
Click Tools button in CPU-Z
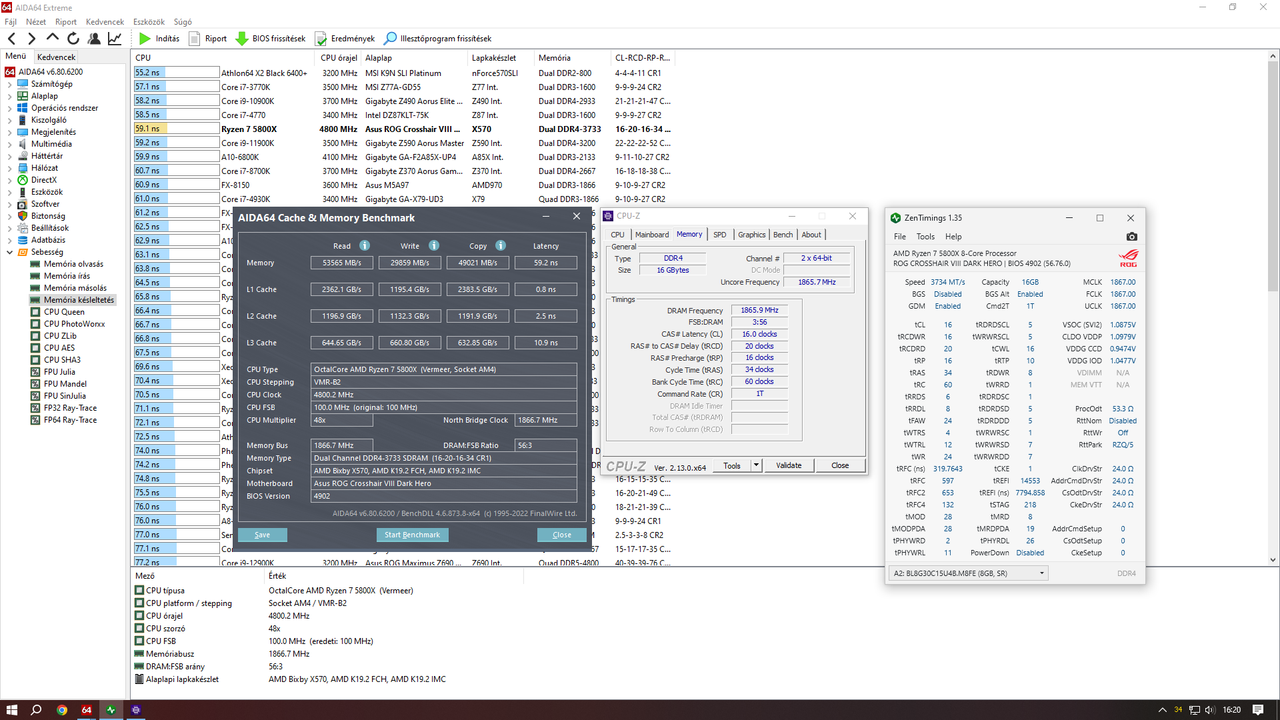click(x=732, y=465)
